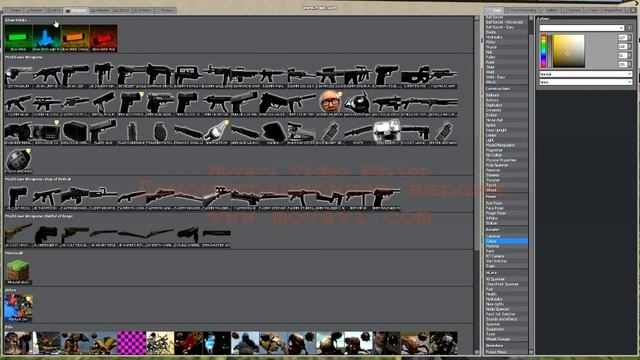This screenshot has height=360, width=640.
Task: Choose the round mine icon in fourth row
Action: pyautogui.click(x=18, y=160)
